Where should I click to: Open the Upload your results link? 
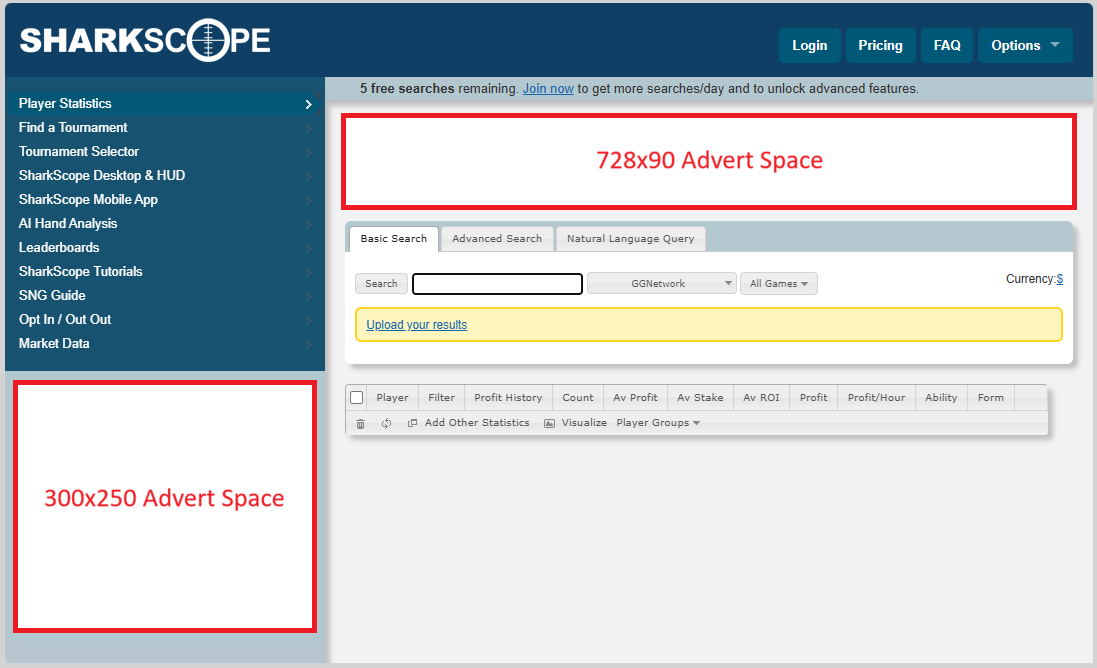416,324
